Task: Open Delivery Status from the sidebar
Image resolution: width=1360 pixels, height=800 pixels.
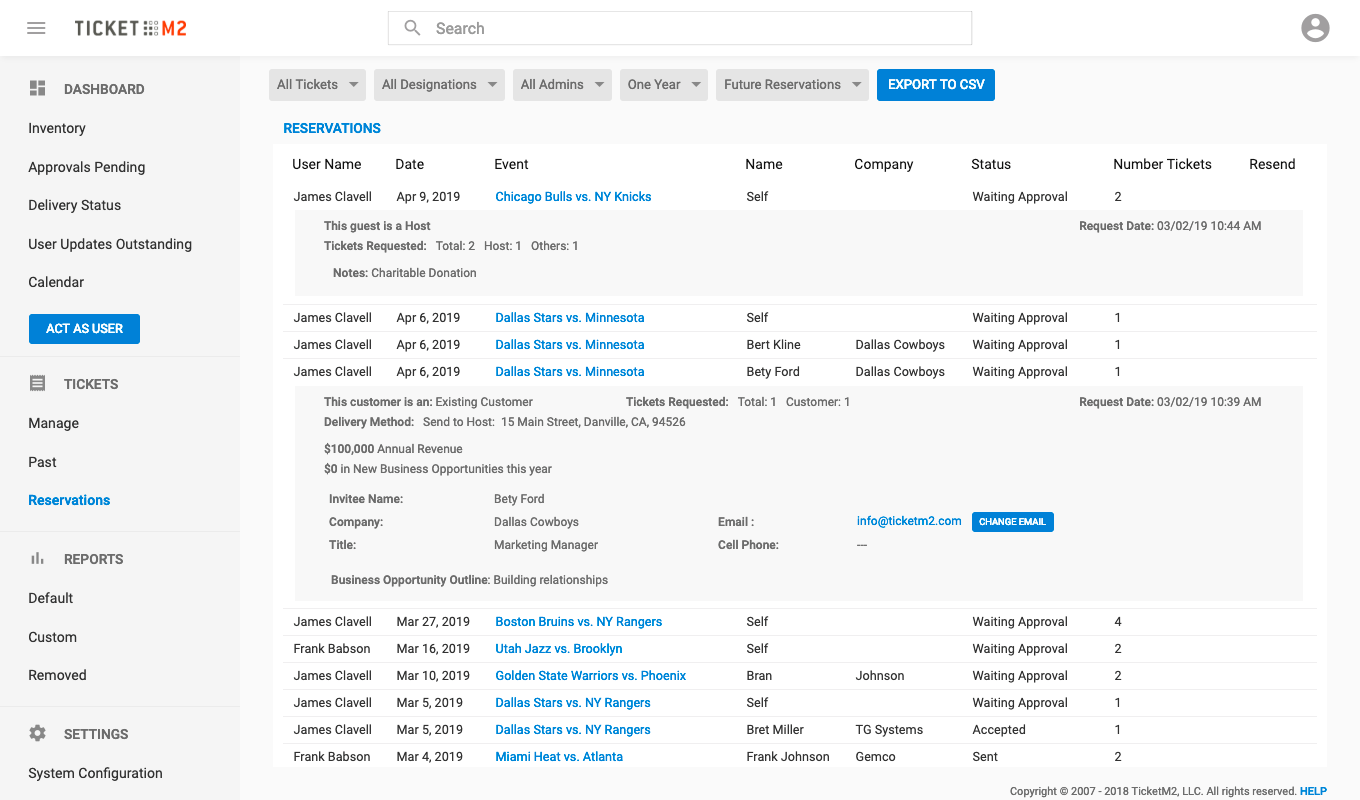Action: [75, 205]
